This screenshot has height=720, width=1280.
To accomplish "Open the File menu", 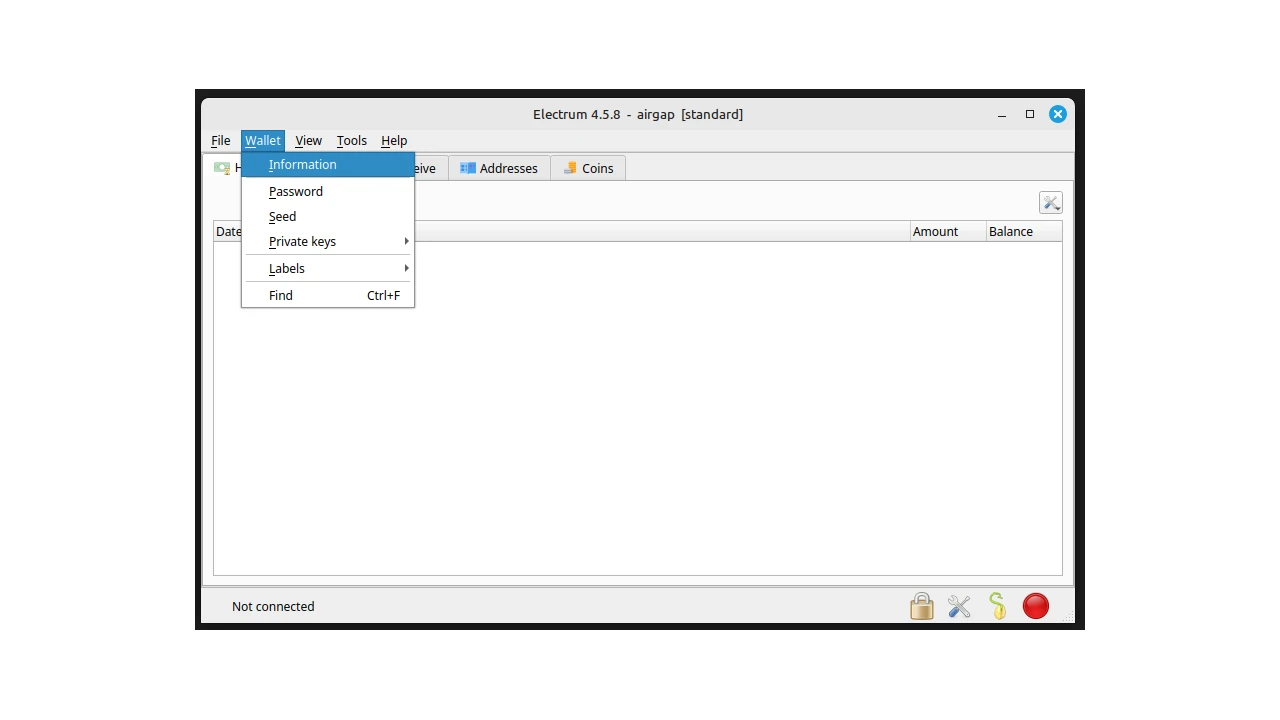I will (x=221, y=141).
